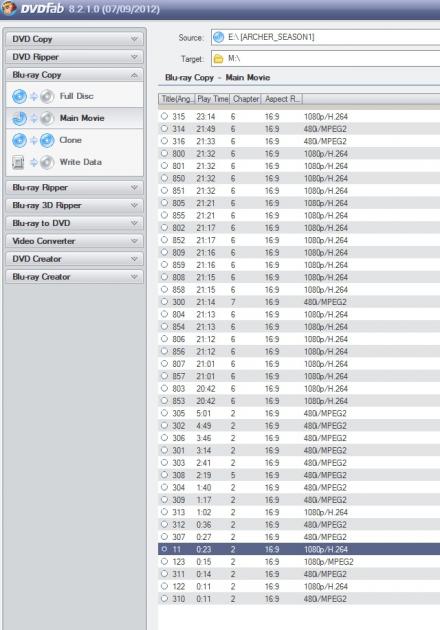Click title number 306
The width and height of the screenshot is (440, 630).
pyautogui.click(x=179, y=438)
